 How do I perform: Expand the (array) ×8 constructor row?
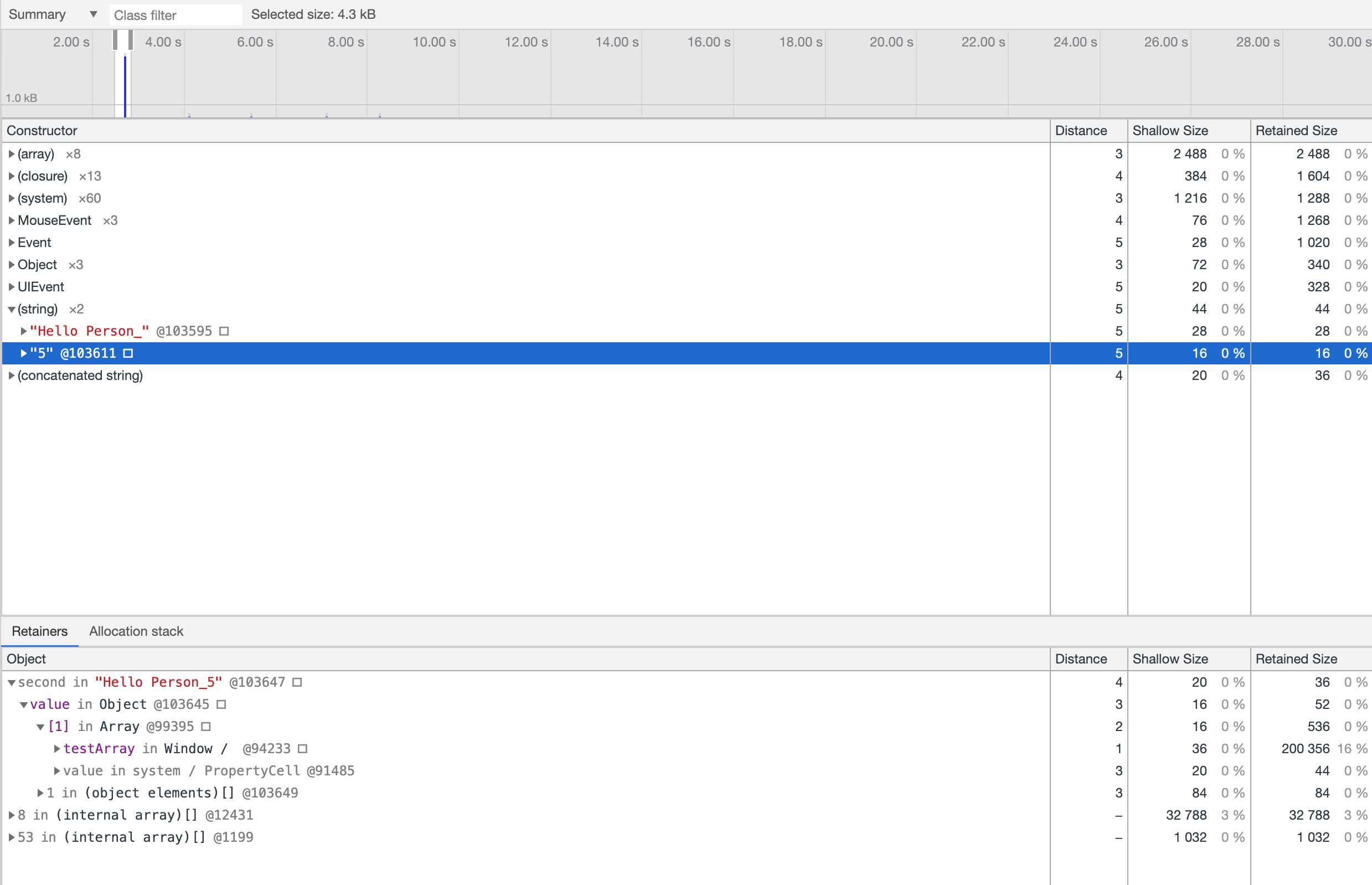[x=11, y=154]
